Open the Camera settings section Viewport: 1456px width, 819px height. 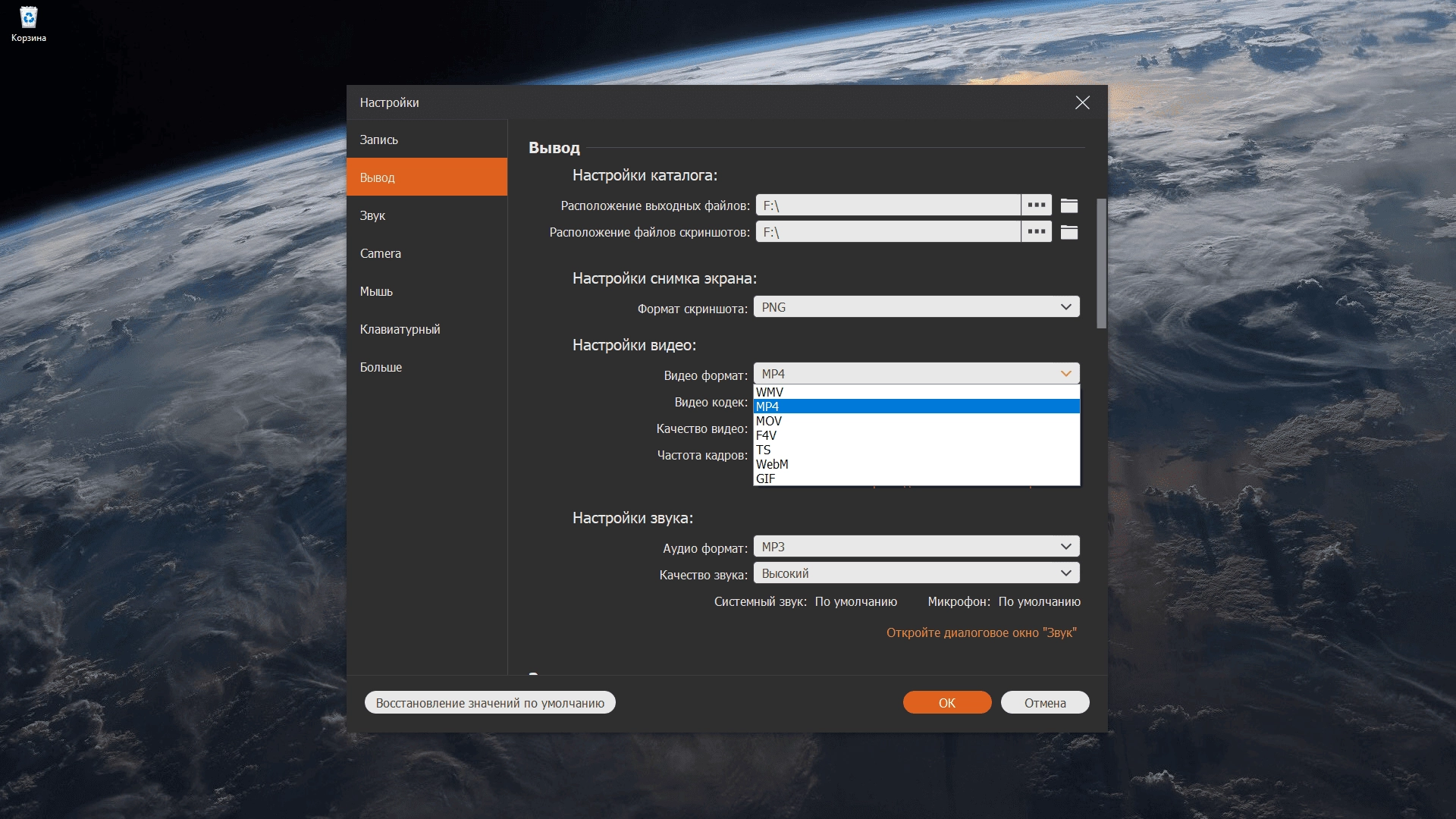click(x=427, y=253)
